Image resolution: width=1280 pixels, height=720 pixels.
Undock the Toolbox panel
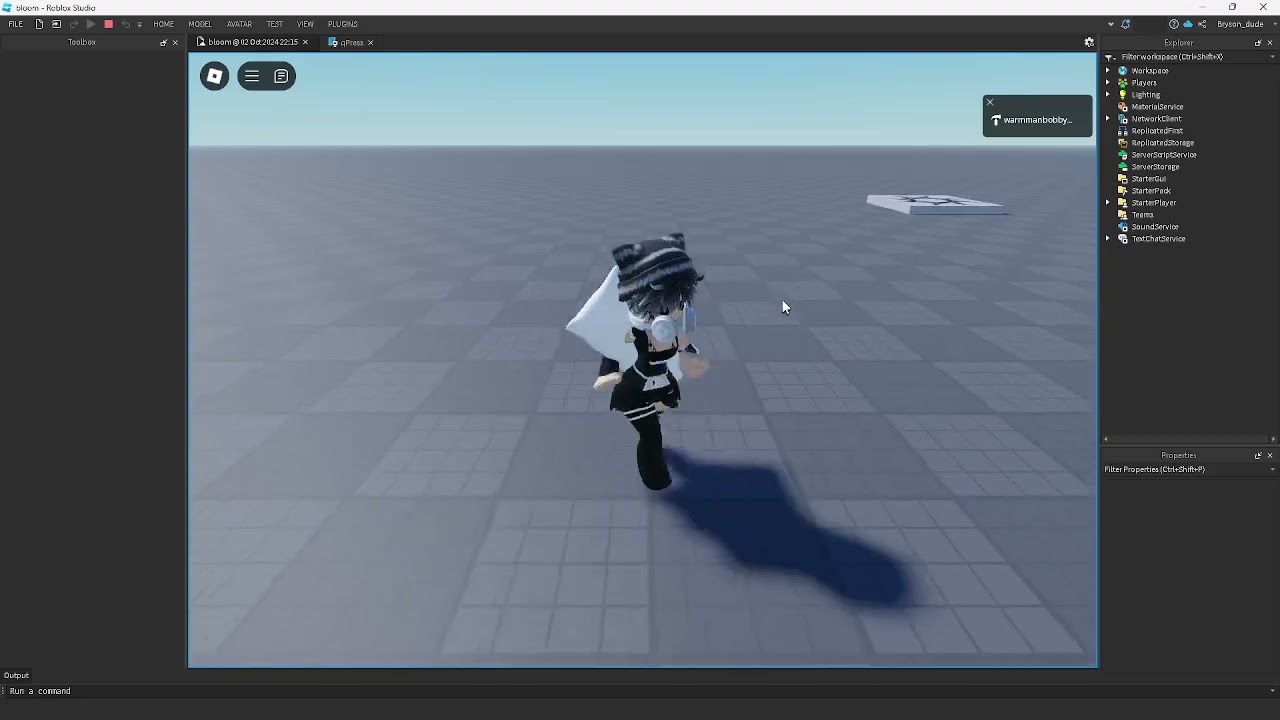pos(163,42)
